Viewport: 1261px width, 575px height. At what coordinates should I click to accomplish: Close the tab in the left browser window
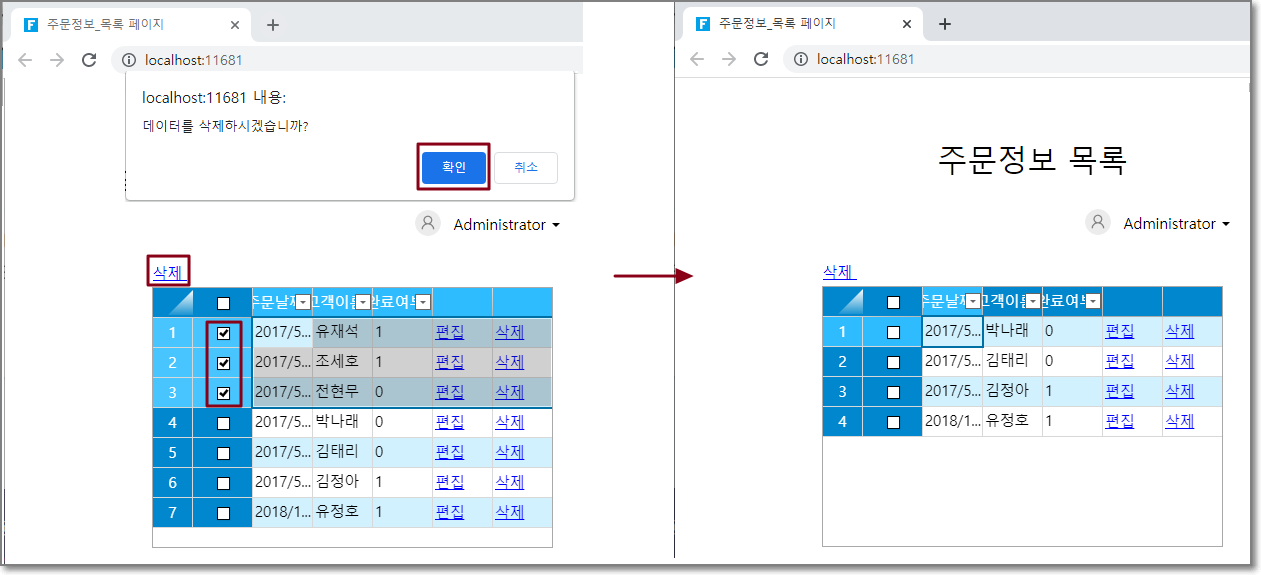(x=235, y=25)
